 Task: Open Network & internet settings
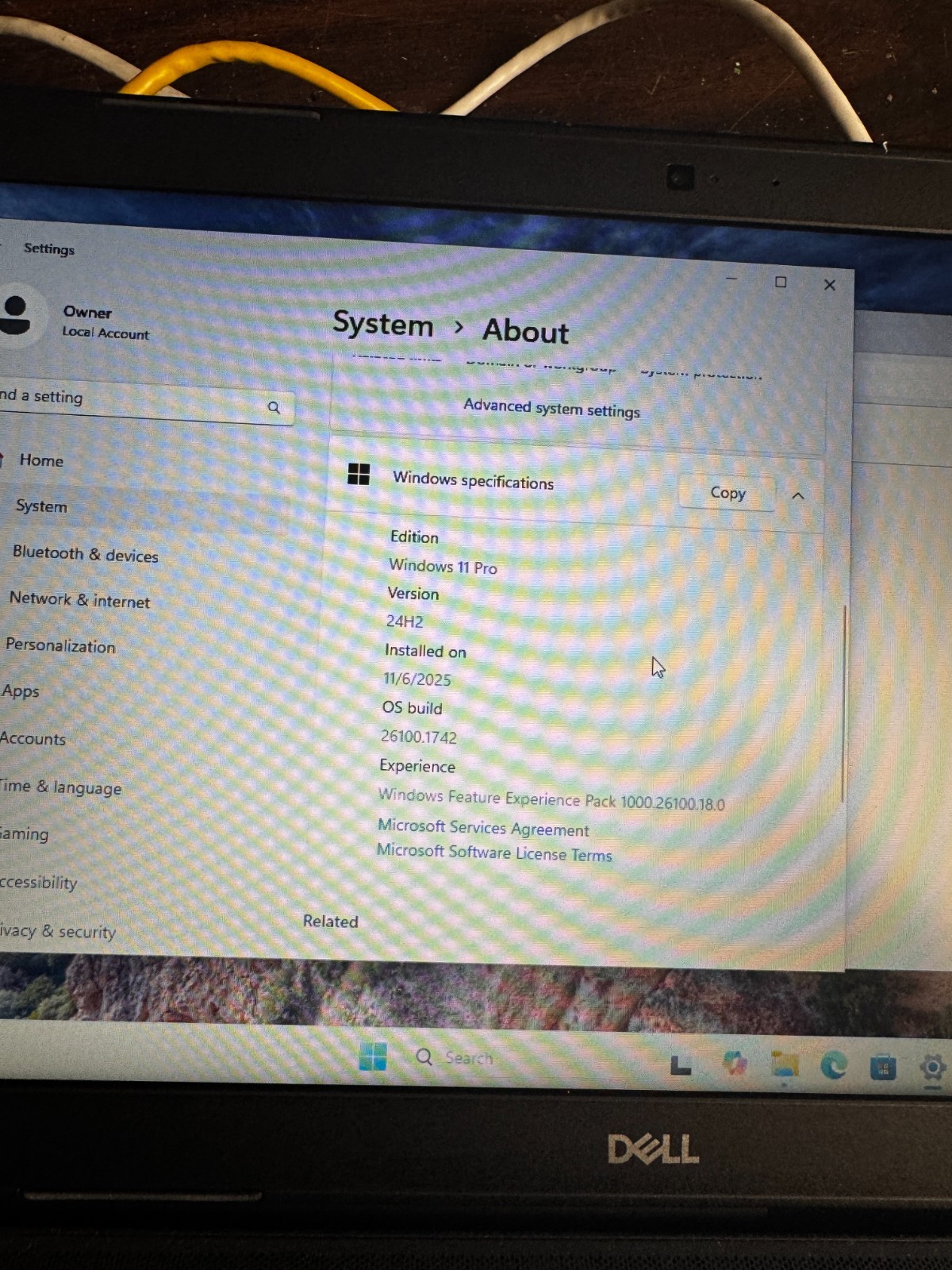tap(79, 600)
